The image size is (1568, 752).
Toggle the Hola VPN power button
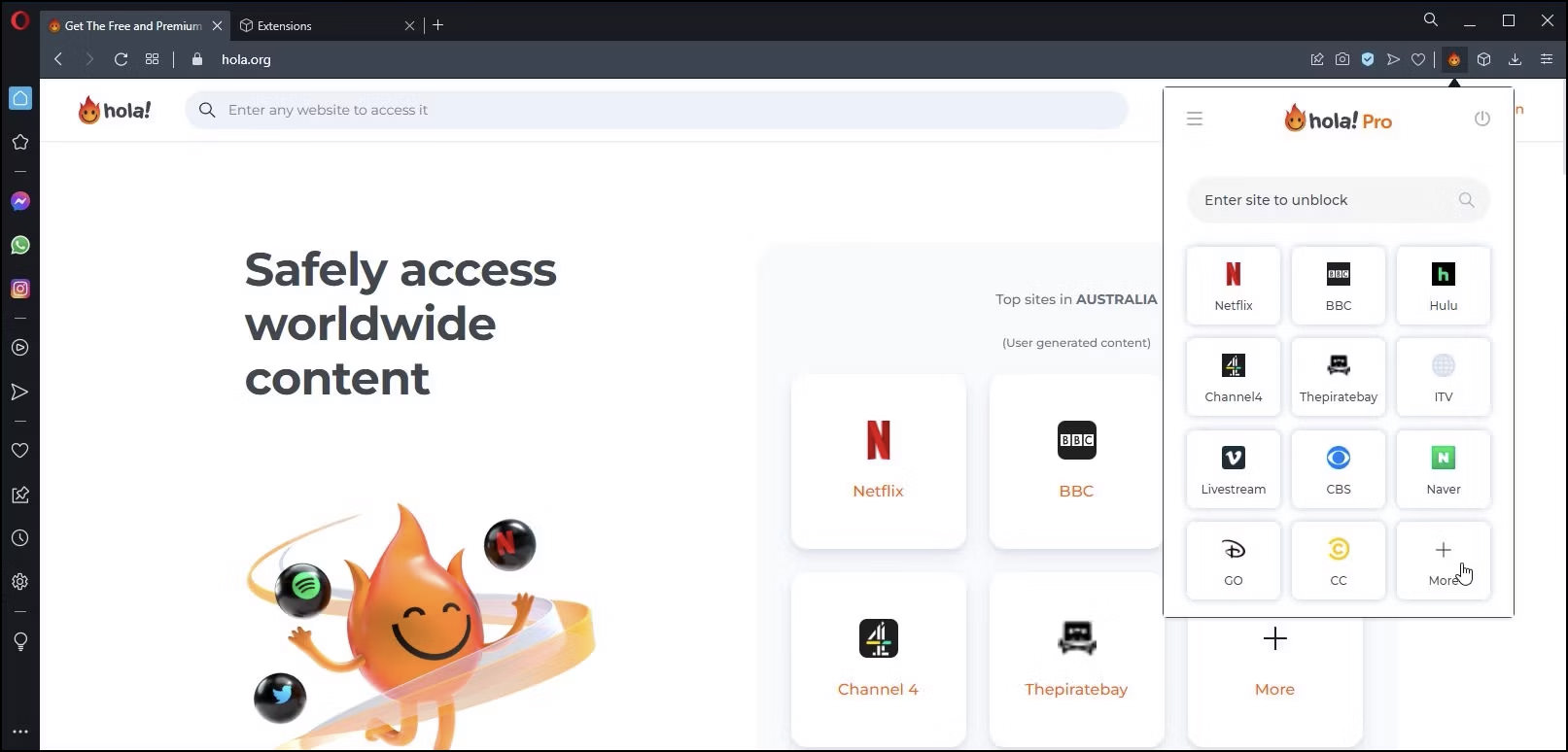coord(1482,119)
